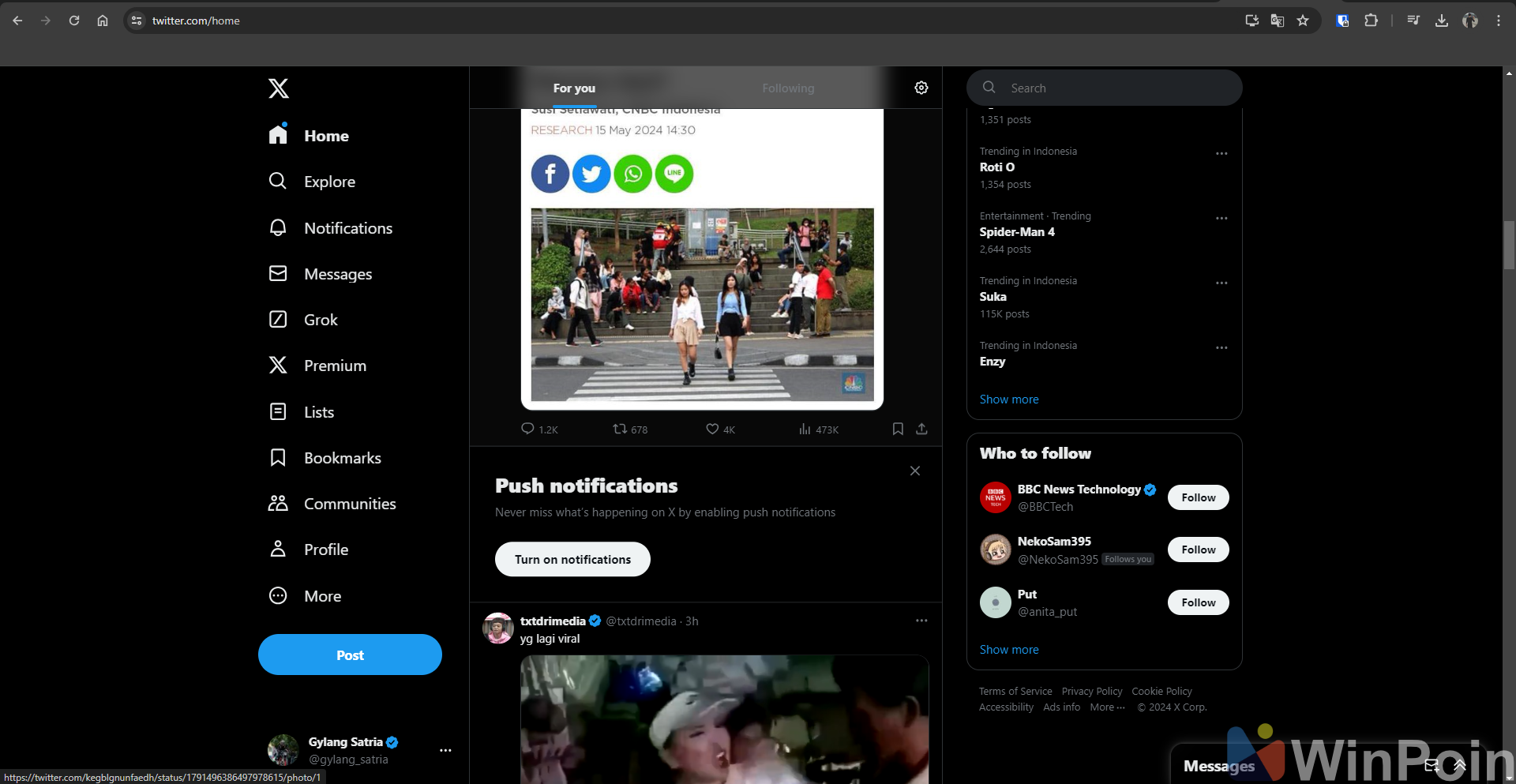Click the page vertical scrollbar thumb
The width and height of the screenshot is (1516, 784).
coord(1509,245)
